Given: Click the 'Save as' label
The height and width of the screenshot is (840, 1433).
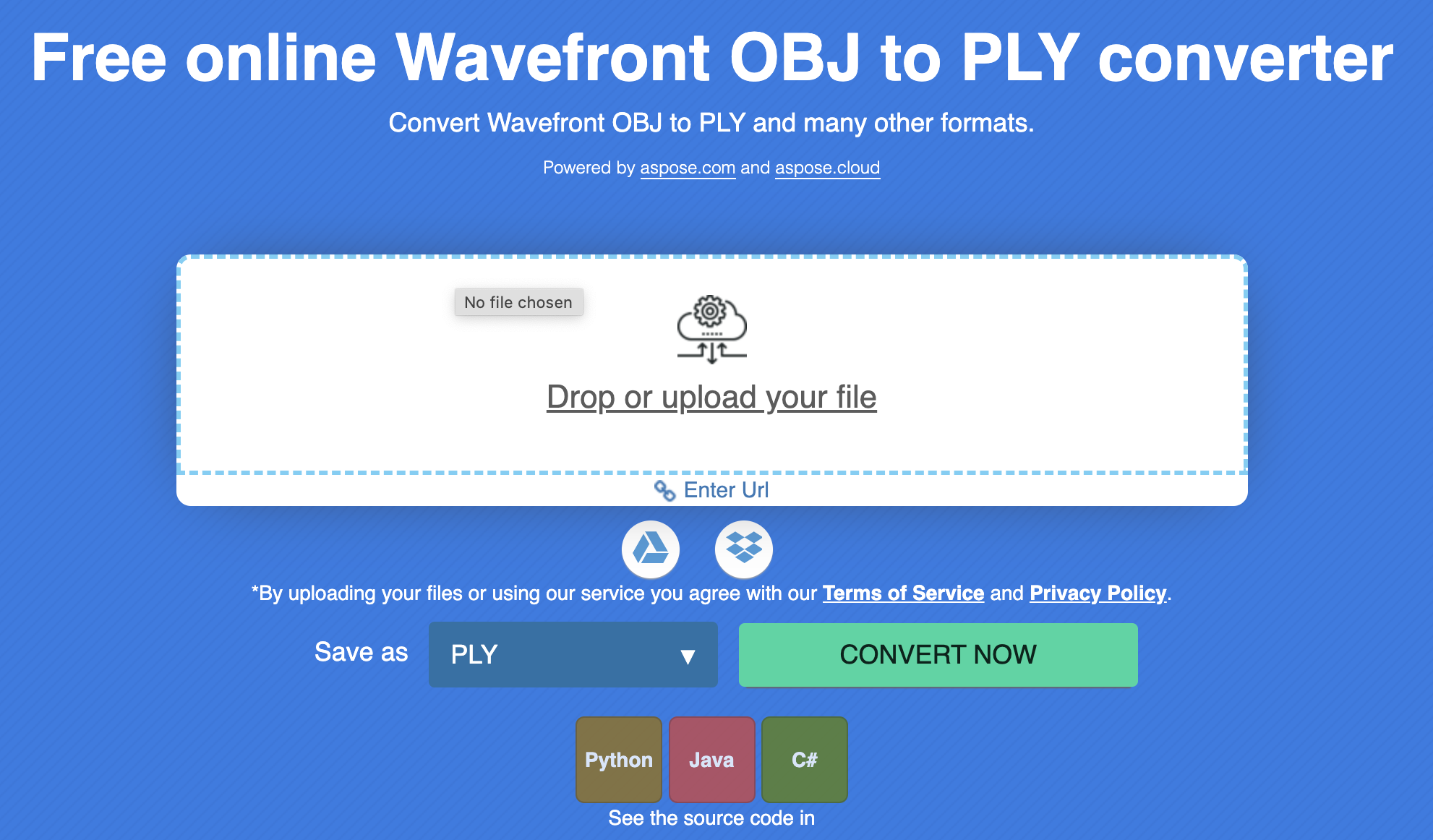Looking at the screenshot, I should [x=361, y=652].
